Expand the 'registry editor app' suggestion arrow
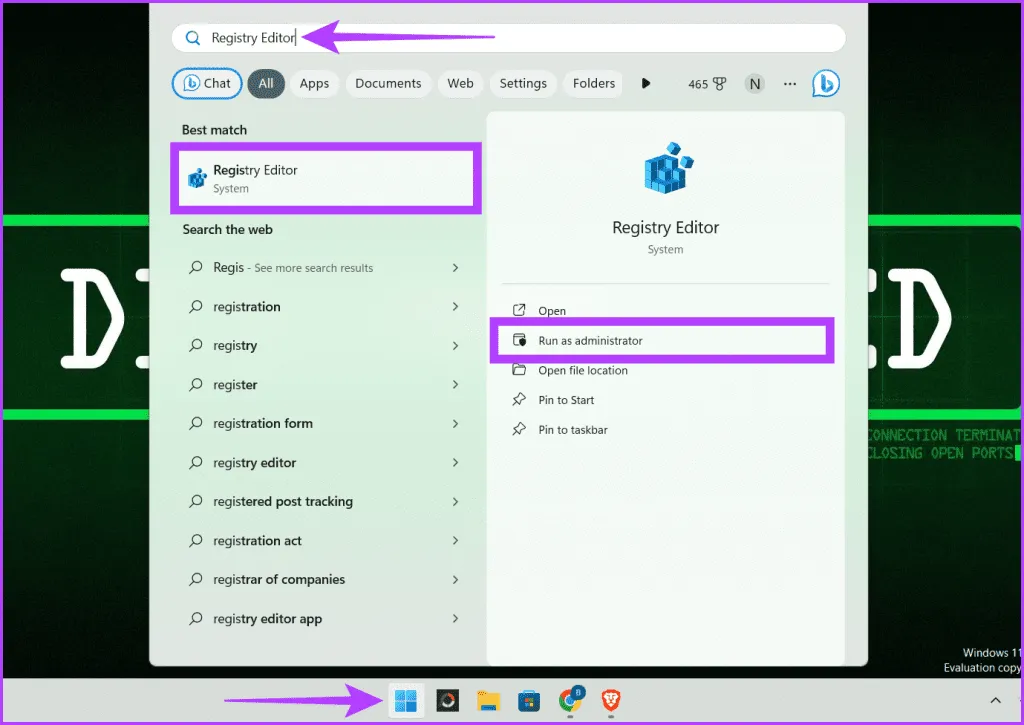Image resolution: width=1024 pixels, height=725 pixels. (x=456, y=619)
